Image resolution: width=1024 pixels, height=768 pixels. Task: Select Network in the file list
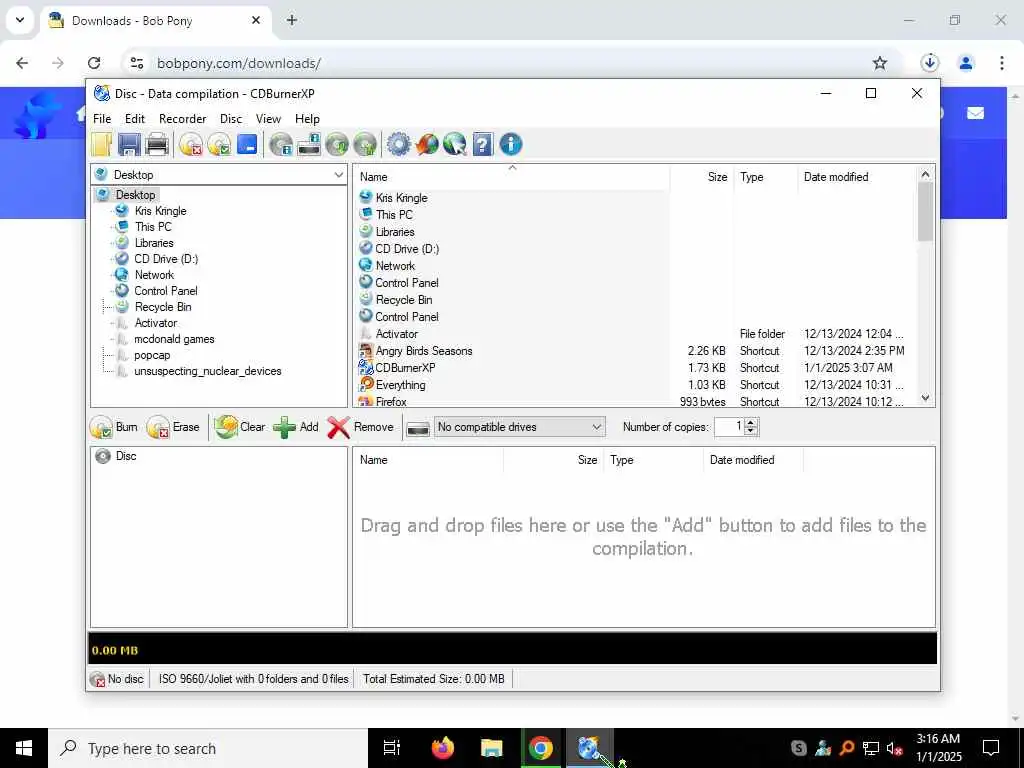[x=395, y=266]
